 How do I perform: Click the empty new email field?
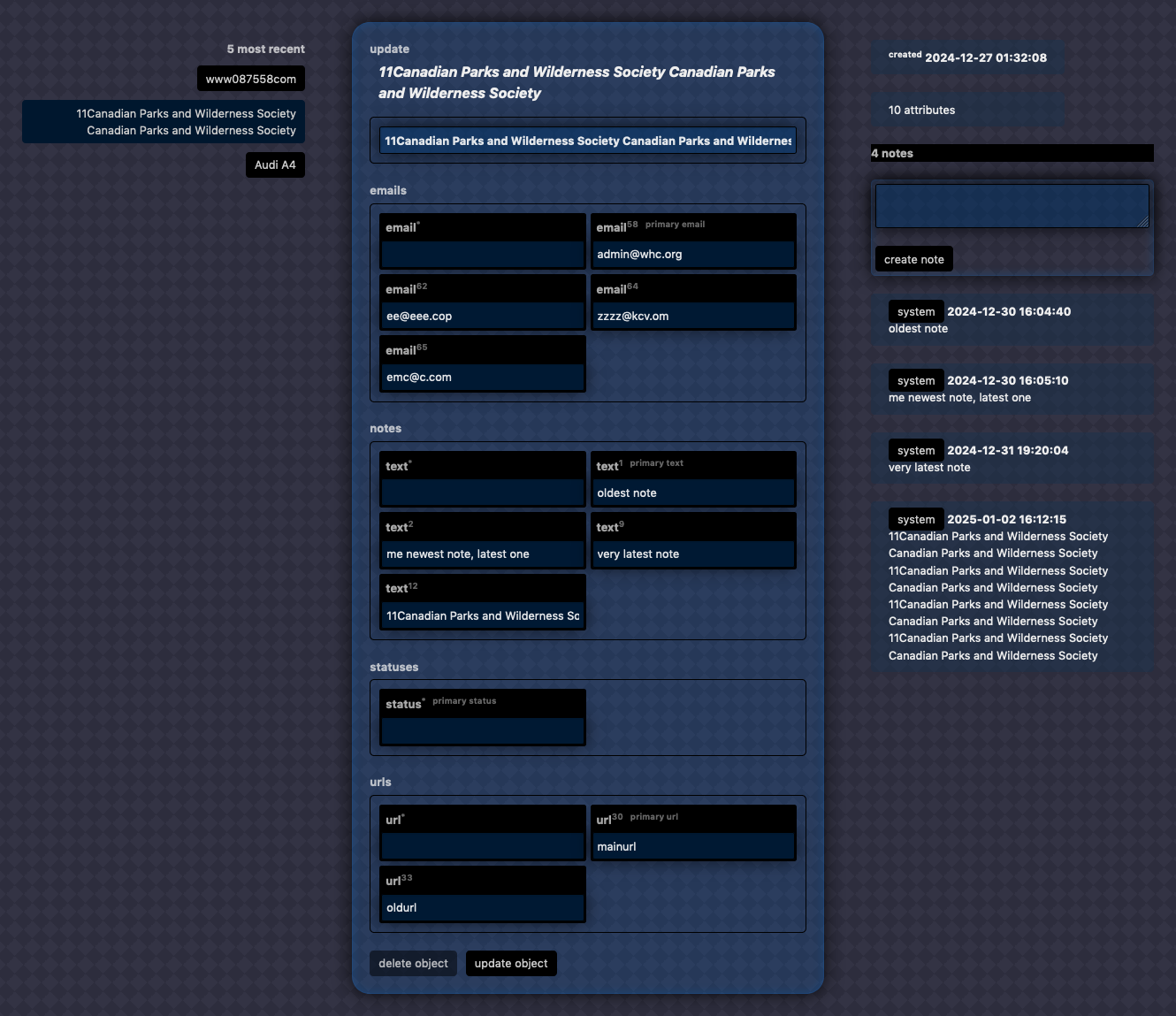(x=483, y=255)
